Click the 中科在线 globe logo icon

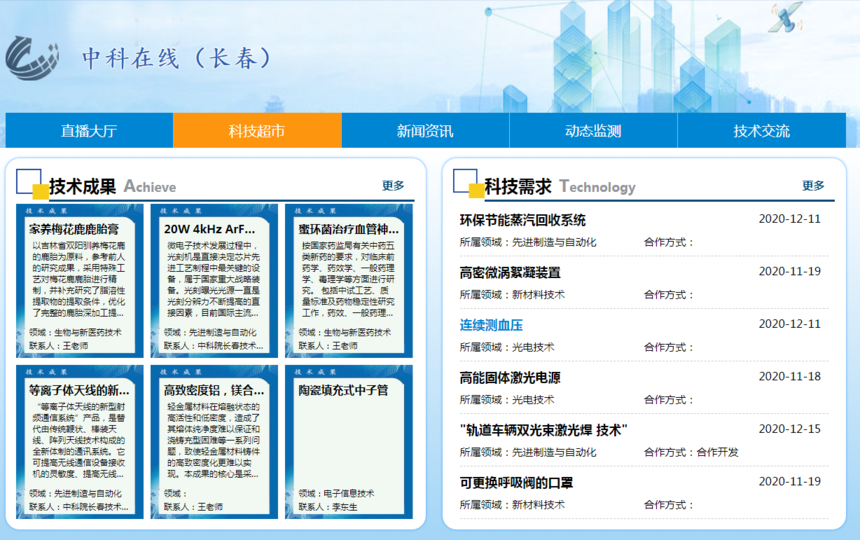click(32, 57)
